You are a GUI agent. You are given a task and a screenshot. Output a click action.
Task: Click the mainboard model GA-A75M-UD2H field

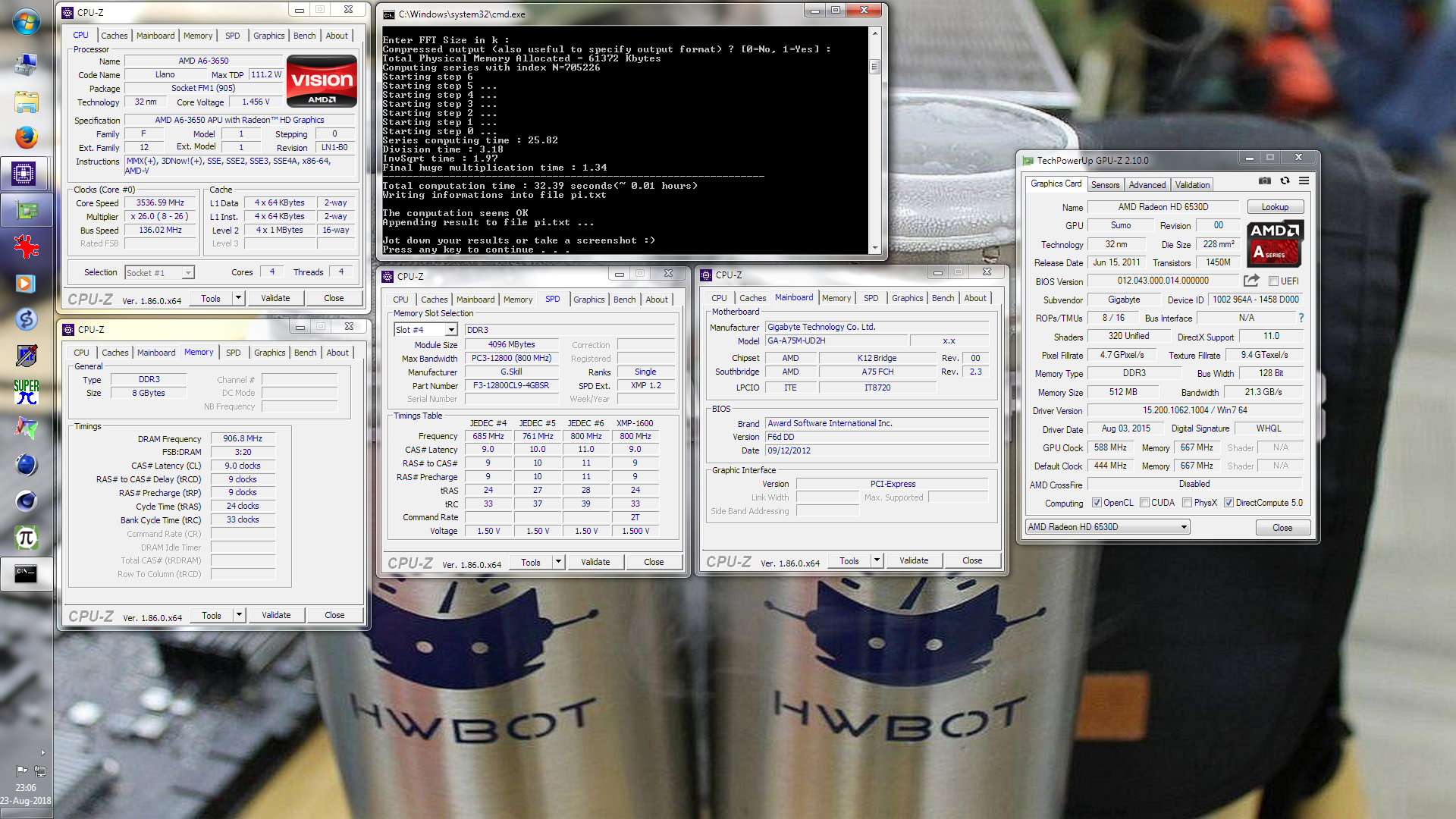(x=835, y=340)
